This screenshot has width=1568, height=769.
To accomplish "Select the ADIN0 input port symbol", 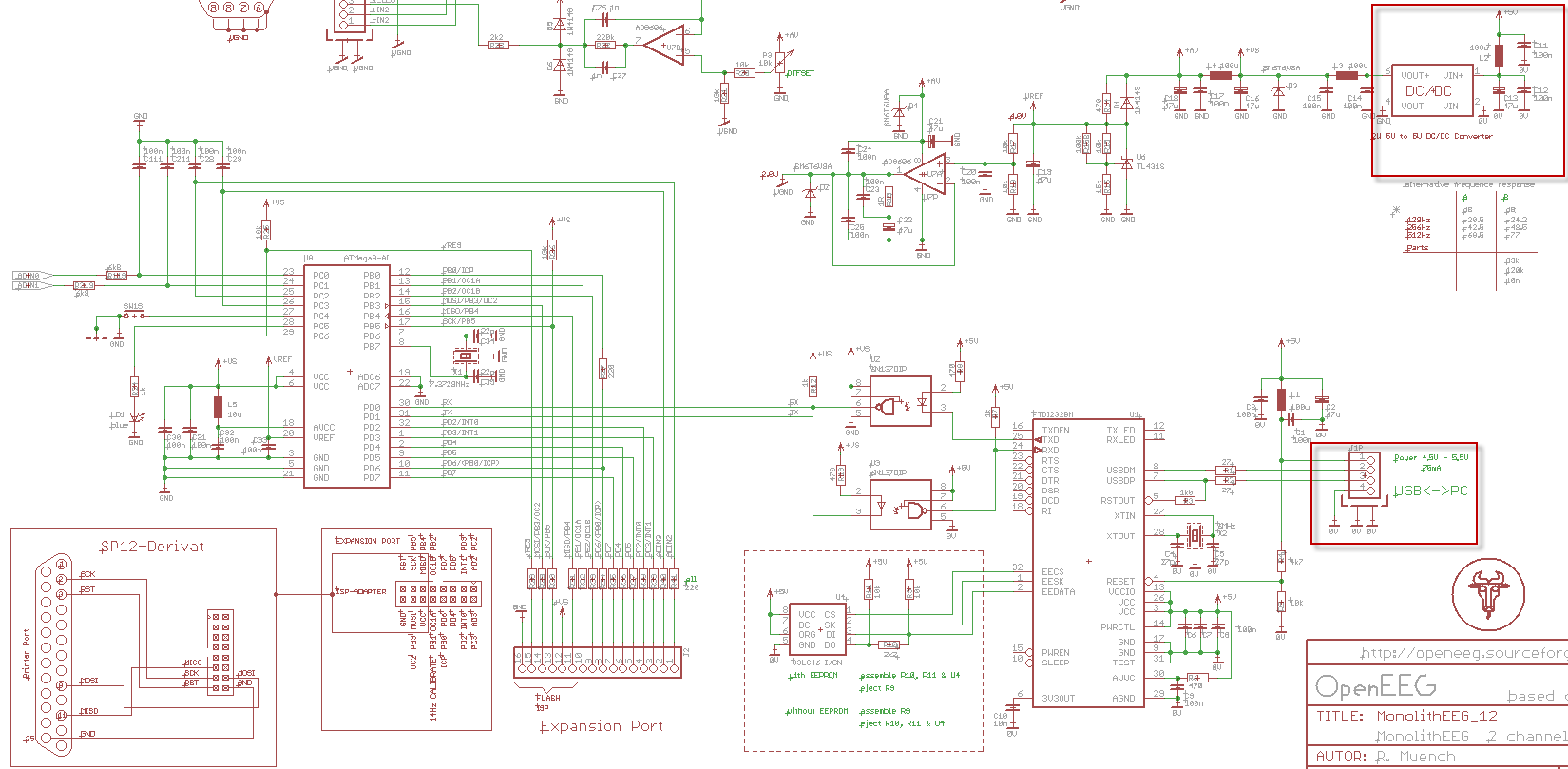I will coord(32,276).
